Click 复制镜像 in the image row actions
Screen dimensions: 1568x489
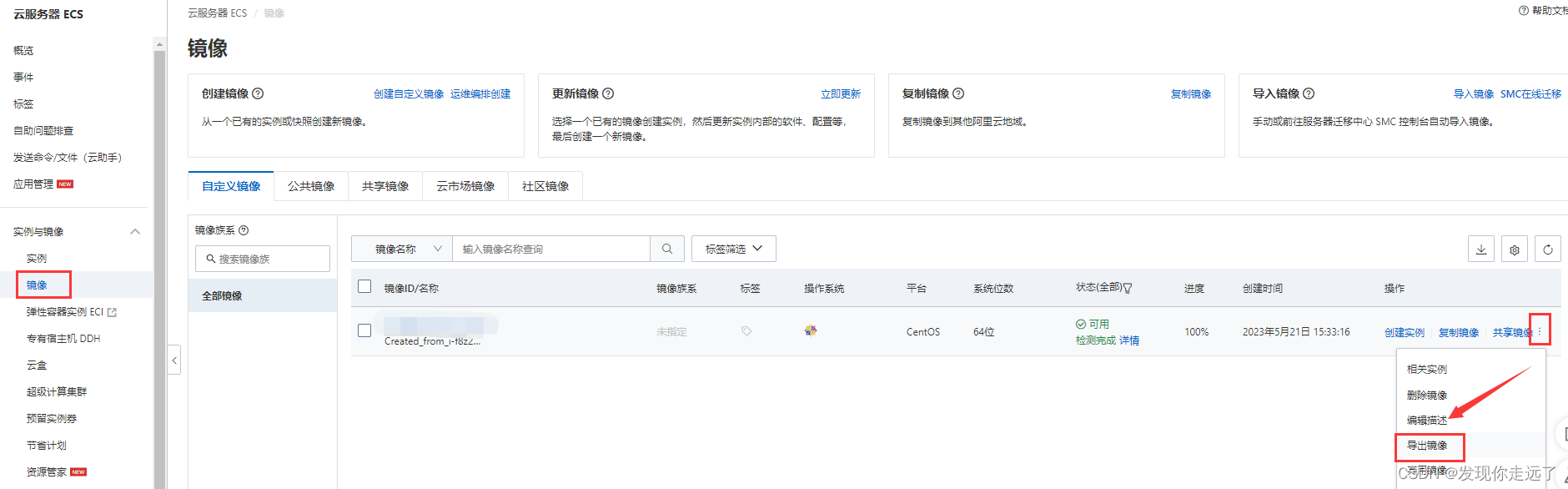1459,332
